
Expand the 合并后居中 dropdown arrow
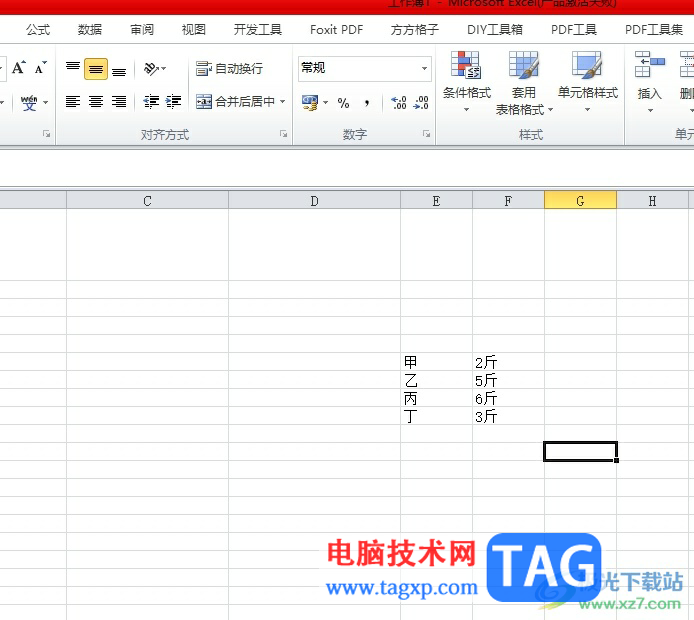coord(282,102)
